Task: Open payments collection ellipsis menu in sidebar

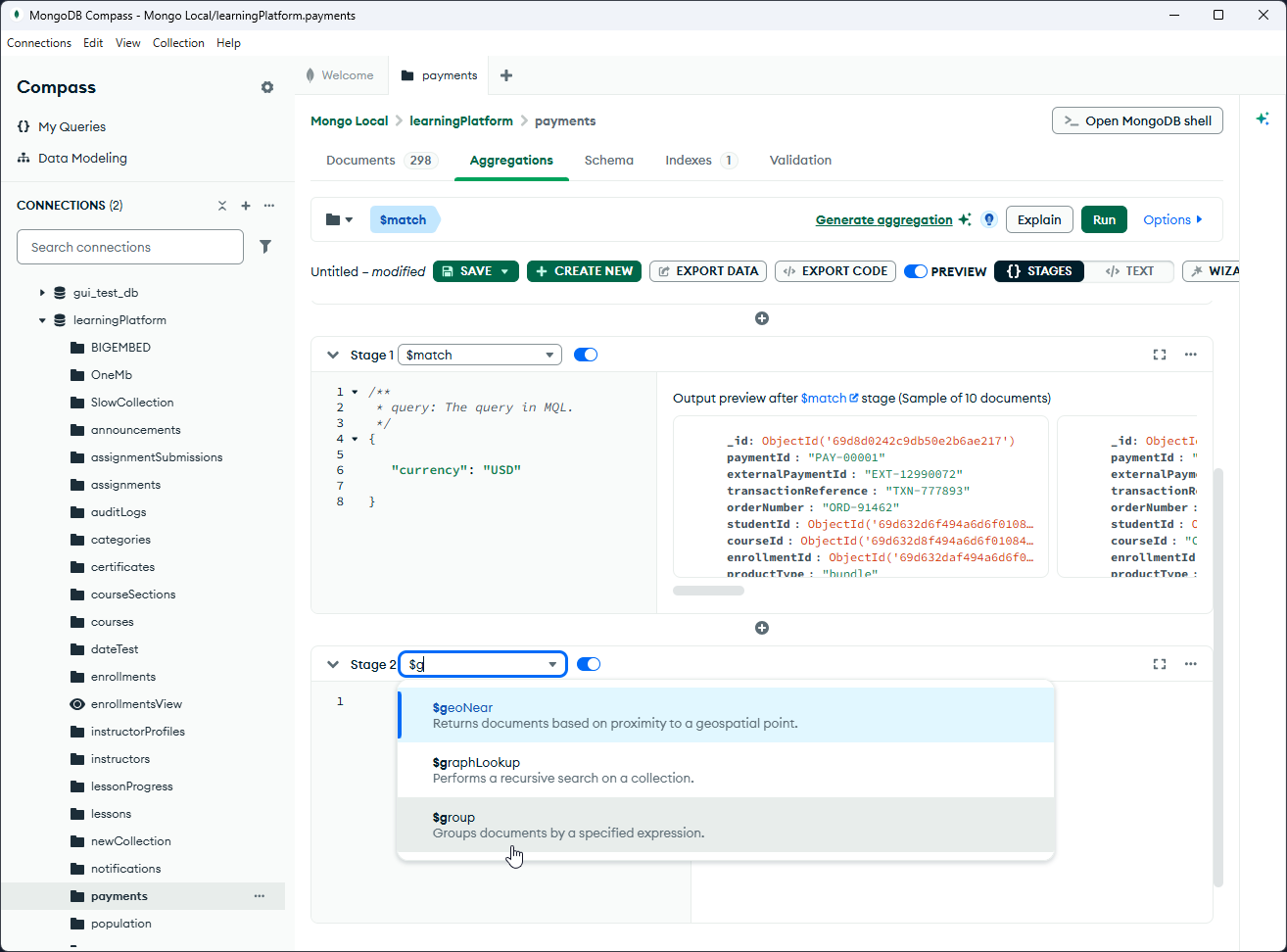Action: coord(260,896)
